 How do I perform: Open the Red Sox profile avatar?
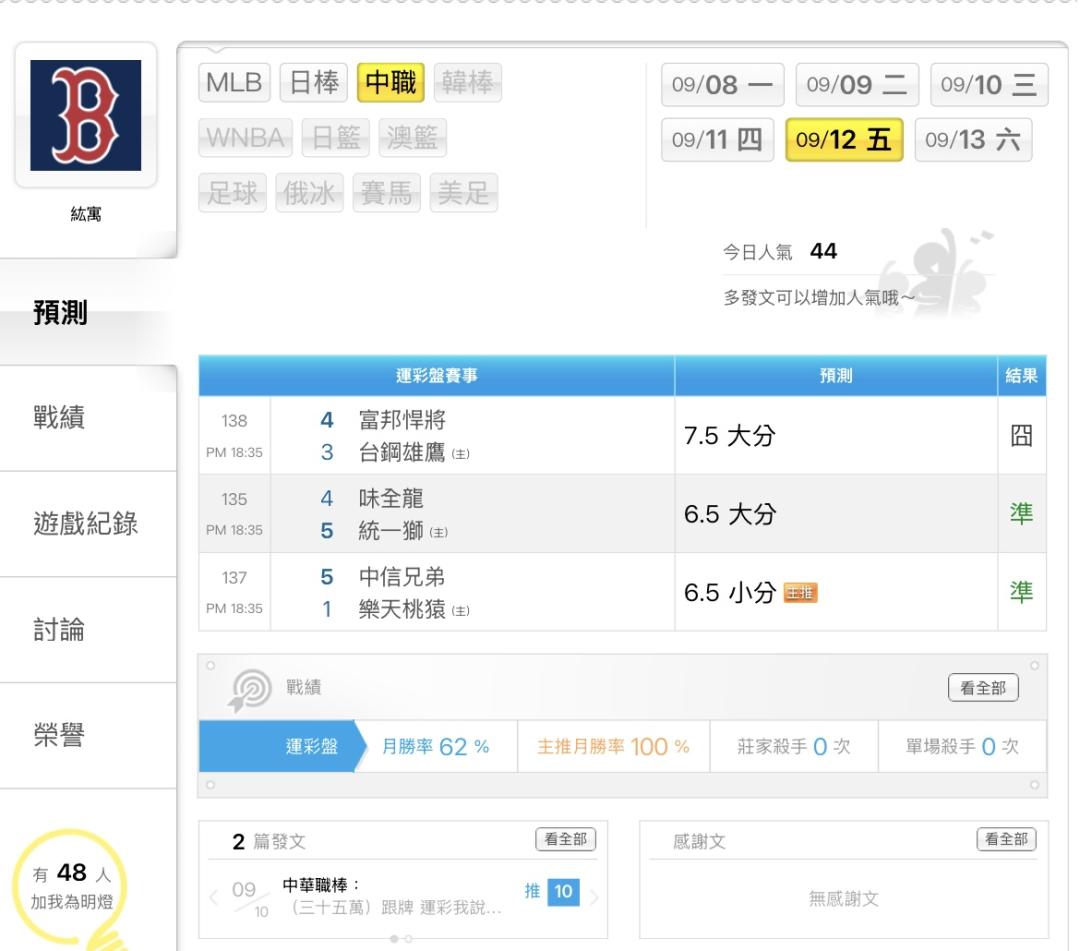click(85, 115)
